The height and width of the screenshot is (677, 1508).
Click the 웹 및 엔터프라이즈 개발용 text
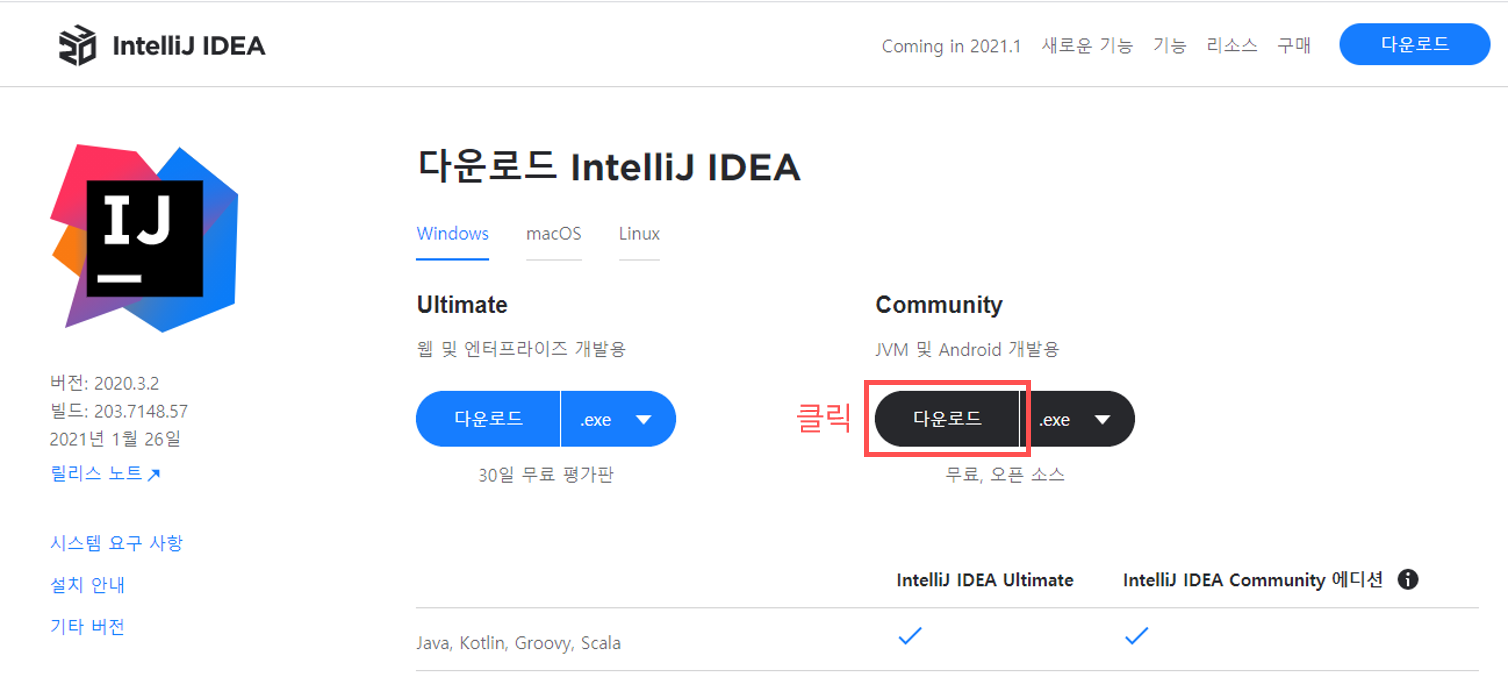tap(521, 350)
